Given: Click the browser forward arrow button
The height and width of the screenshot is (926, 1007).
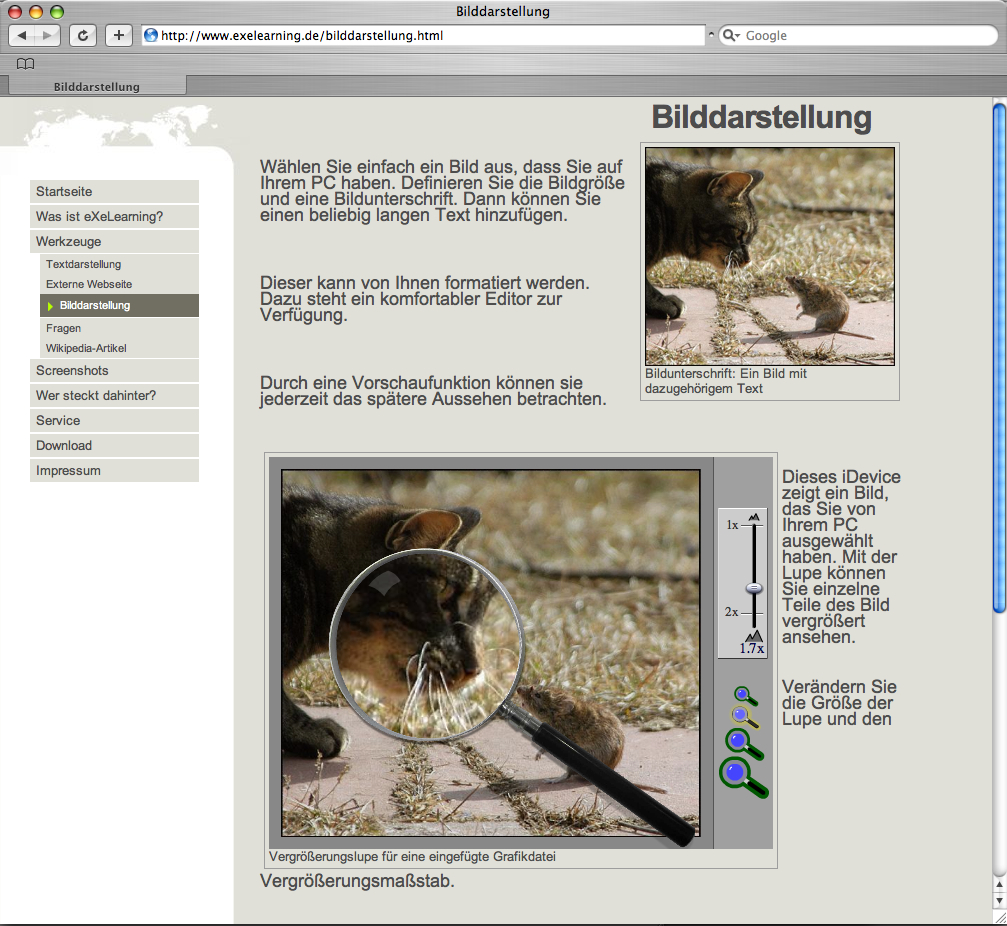Looking at the screenshot, I should 48,35.
